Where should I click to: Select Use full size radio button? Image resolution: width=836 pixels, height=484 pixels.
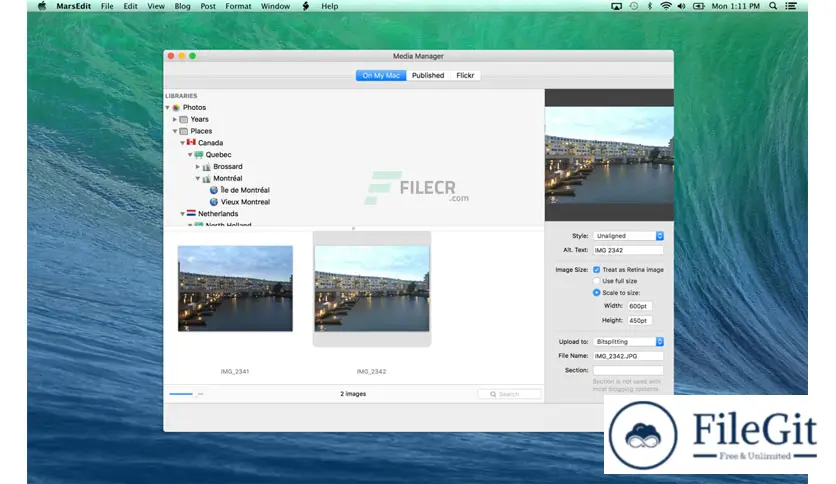click(x=597, y=281)
